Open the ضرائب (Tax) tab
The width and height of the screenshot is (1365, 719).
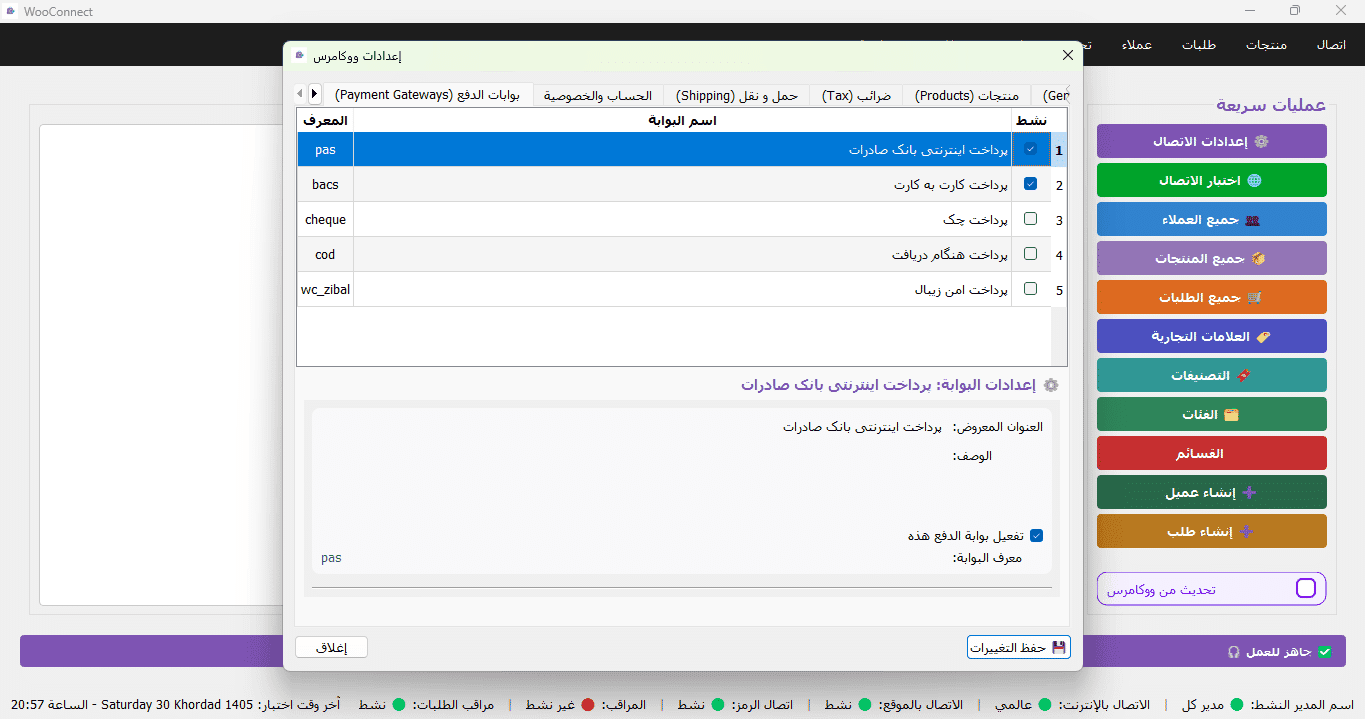click(856, 96)
